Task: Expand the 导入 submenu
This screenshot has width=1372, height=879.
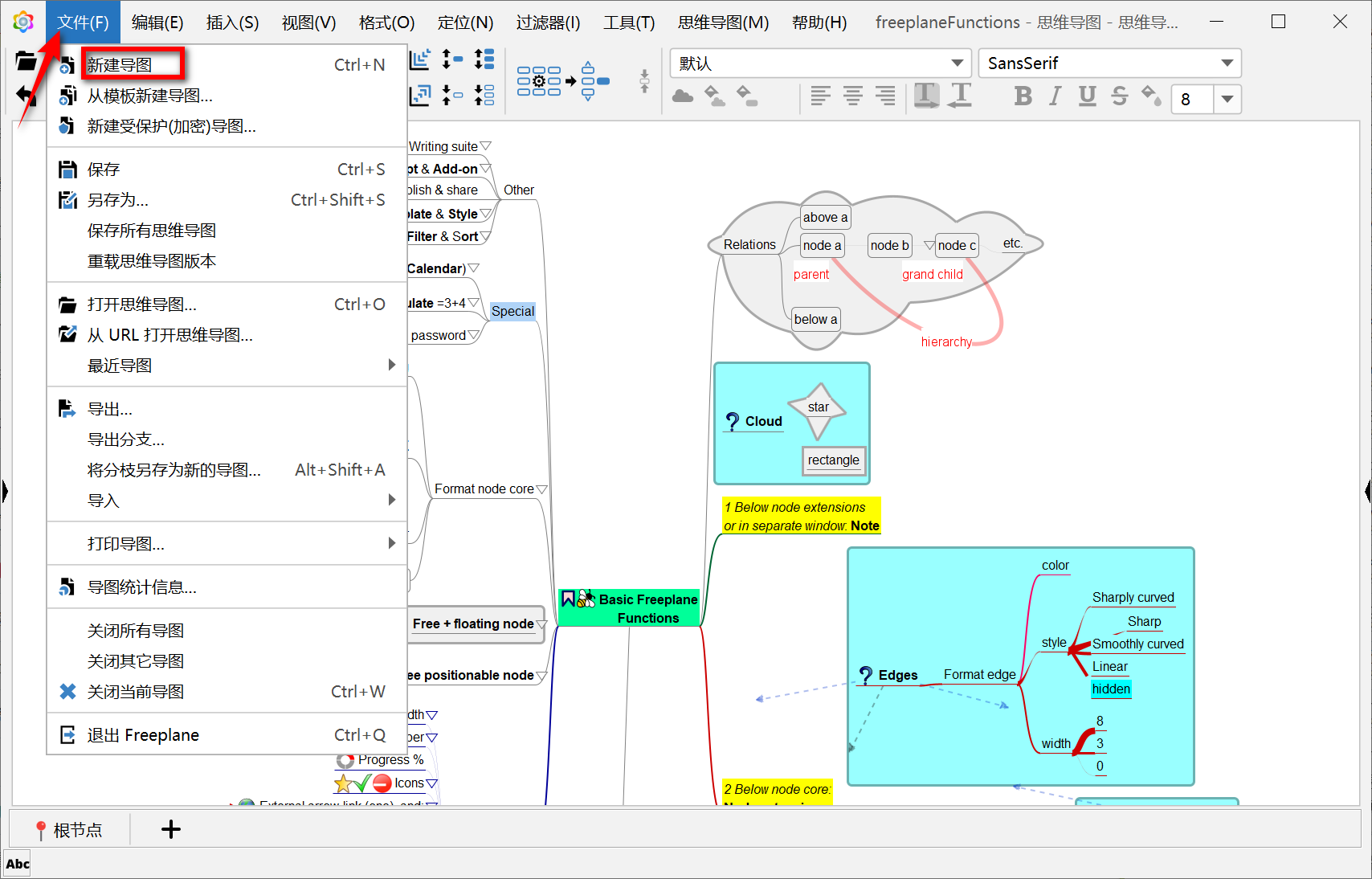Action: tap(227, 501)
